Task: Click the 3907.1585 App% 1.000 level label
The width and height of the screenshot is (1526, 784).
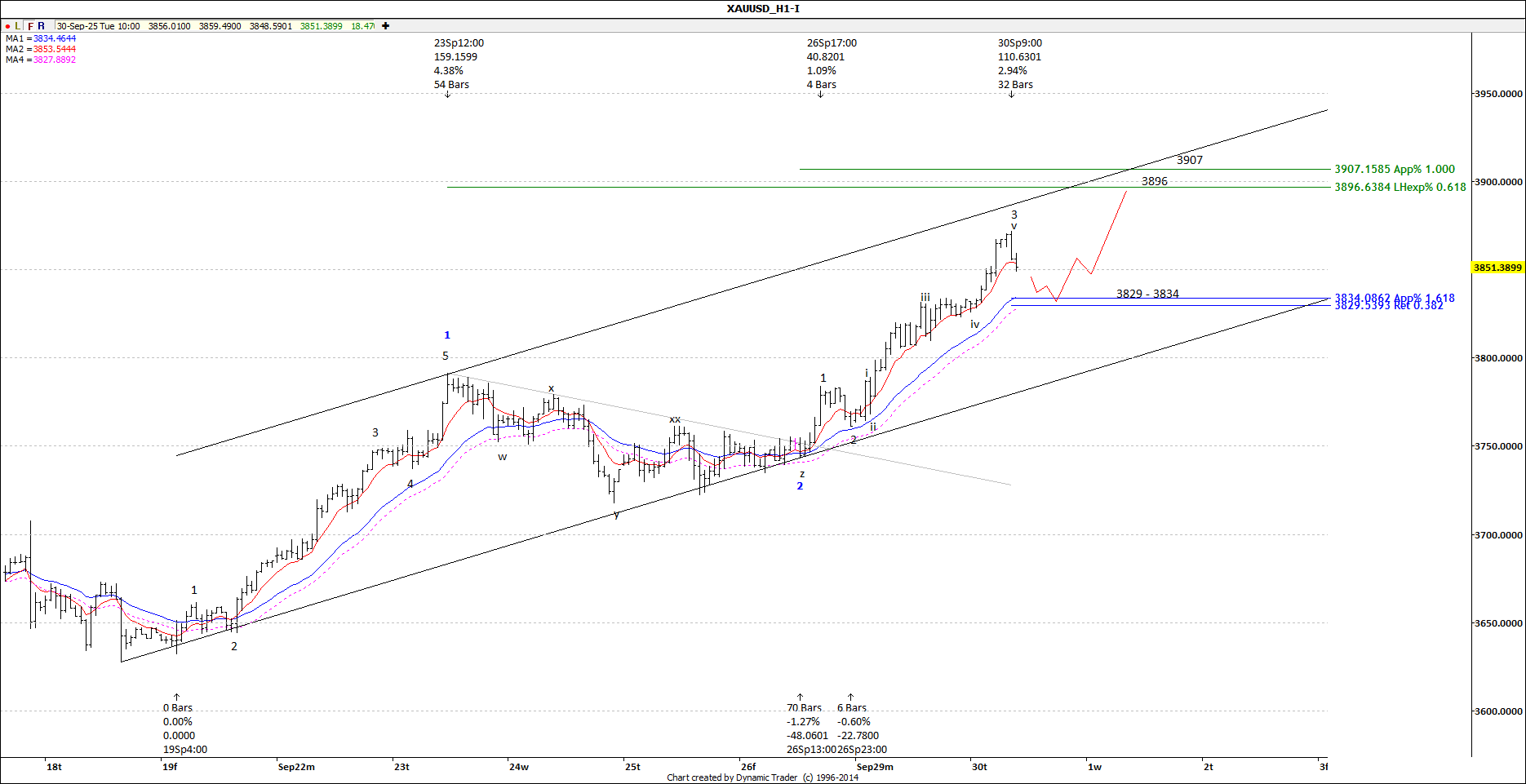Action: [1394, 169]
